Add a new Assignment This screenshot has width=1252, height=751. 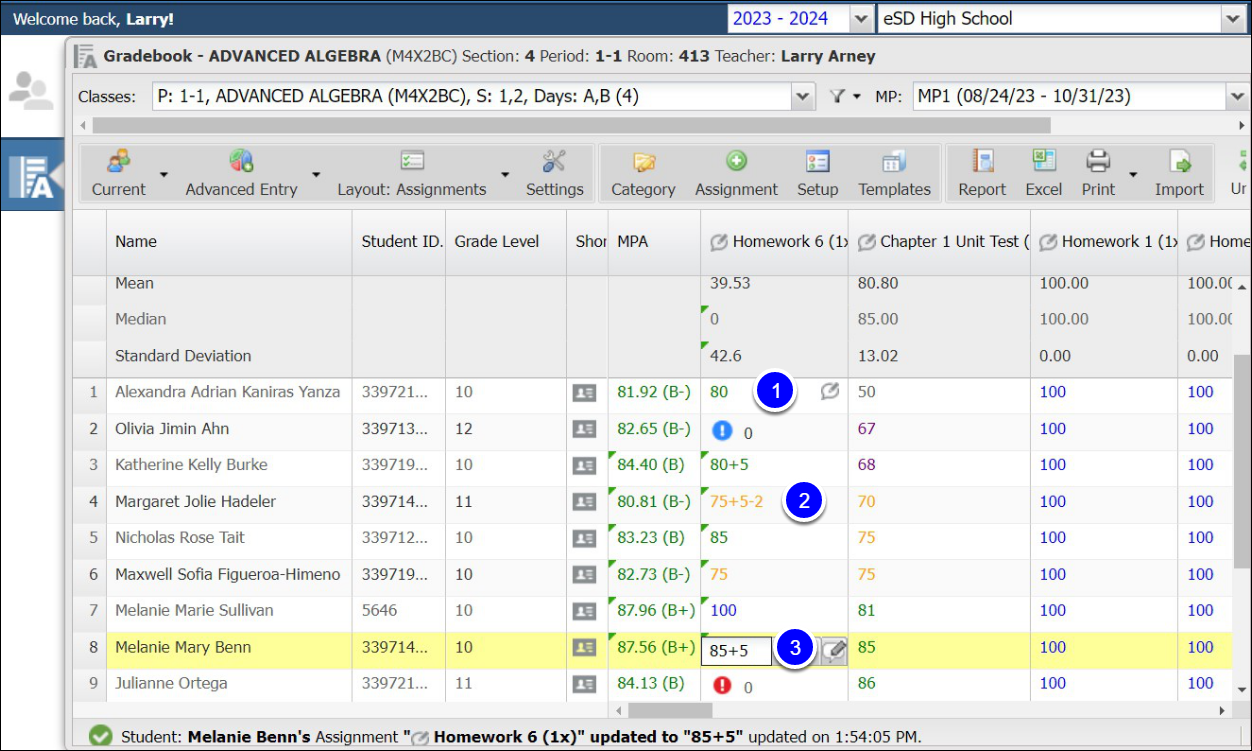tap(736, 173)
